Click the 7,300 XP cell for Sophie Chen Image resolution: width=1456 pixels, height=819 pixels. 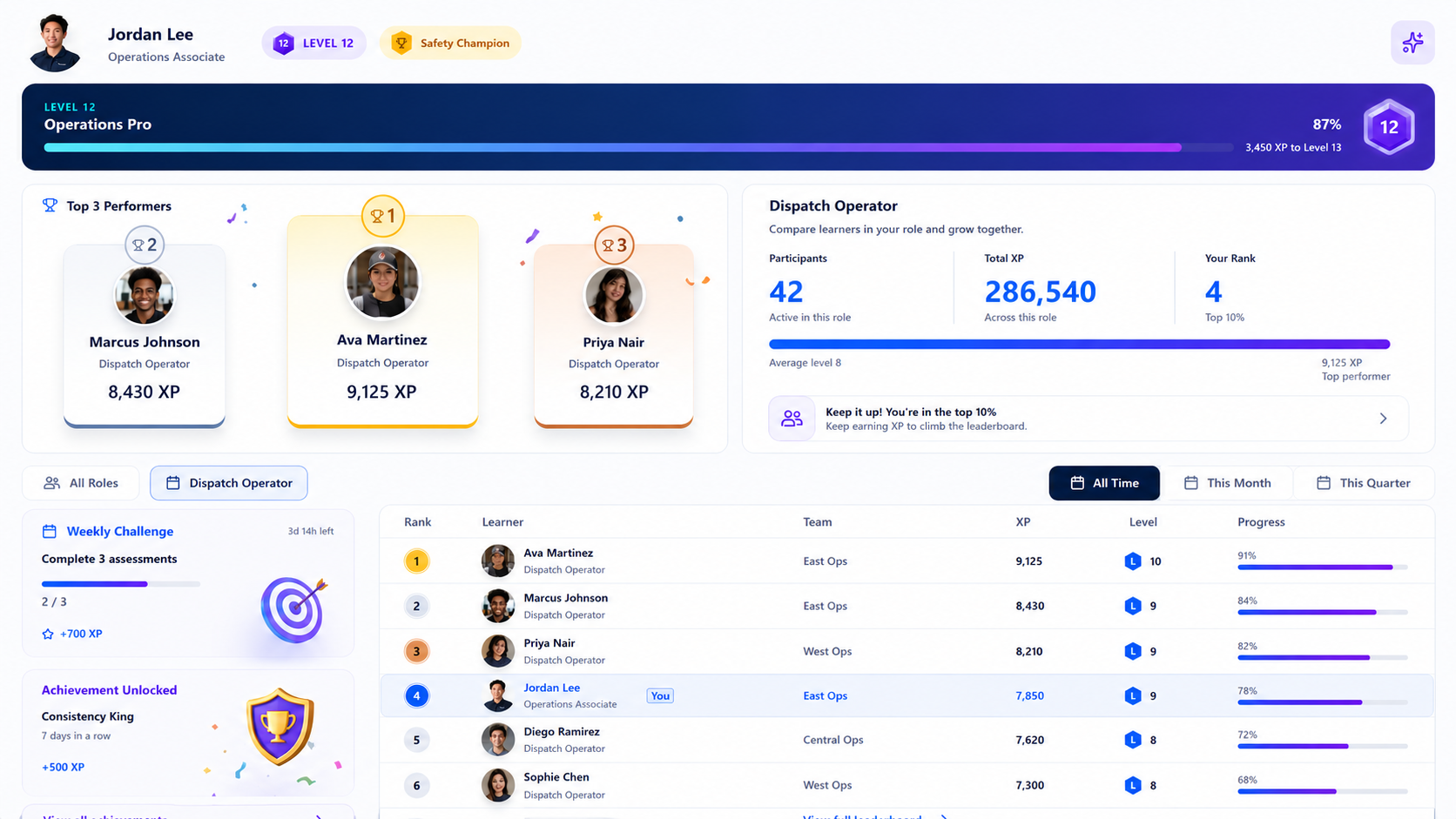[x=1029, y=785]
